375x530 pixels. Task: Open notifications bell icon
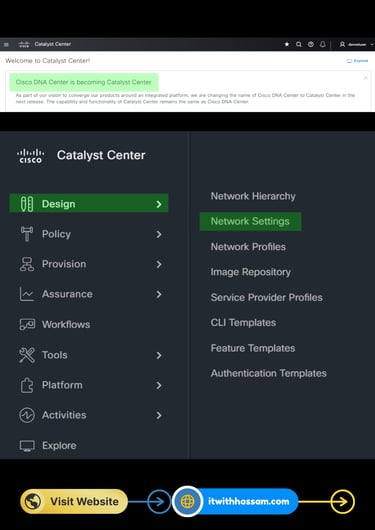point(323,44)
